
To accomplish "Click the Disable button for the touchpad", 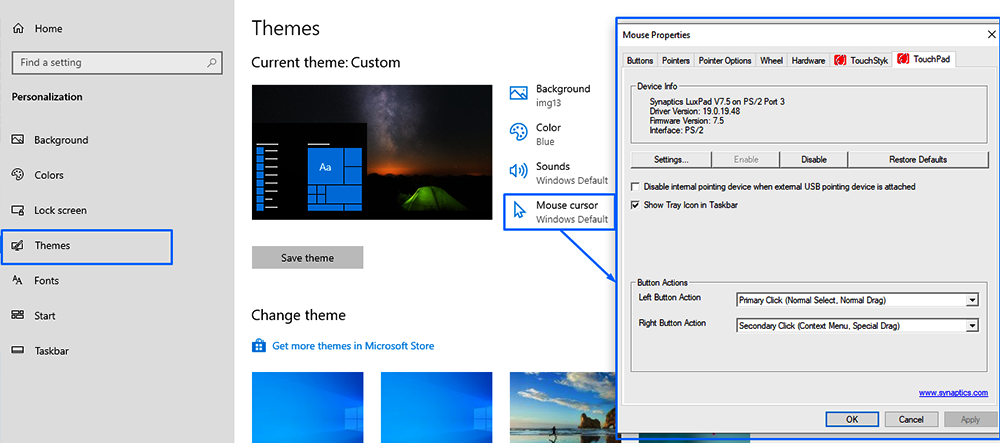I will (x=814, y=159).
